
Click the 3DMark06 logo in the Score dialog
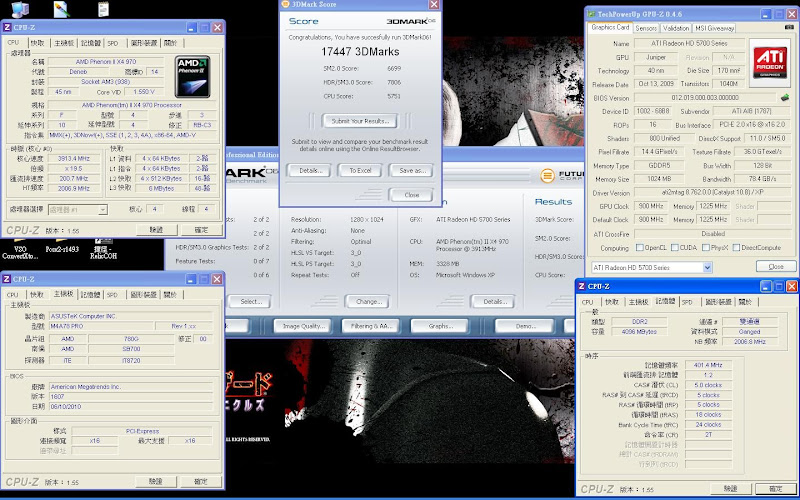(411, 21)
